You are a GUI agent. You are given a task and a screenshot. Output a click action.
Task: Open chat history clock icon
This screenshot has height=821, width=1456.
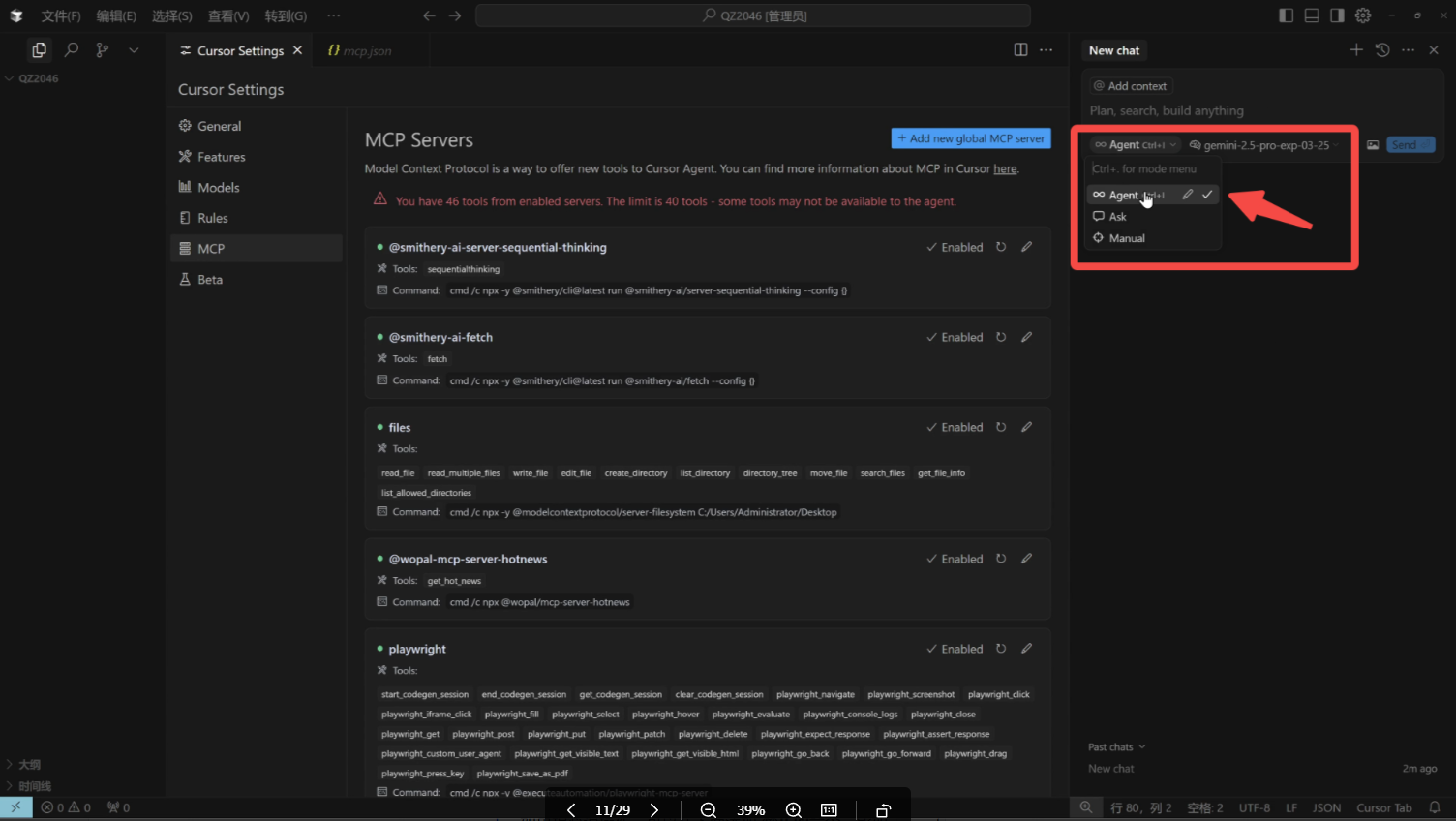(1382, 50)
